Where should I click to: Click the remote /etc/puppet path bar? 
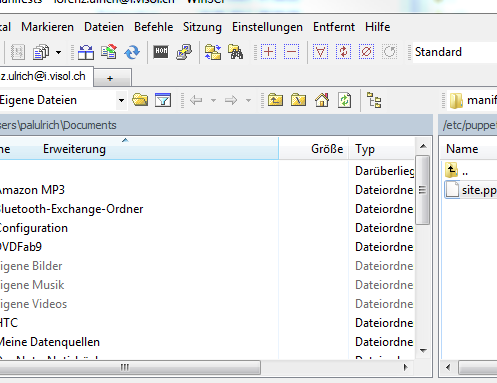(468, 125)
